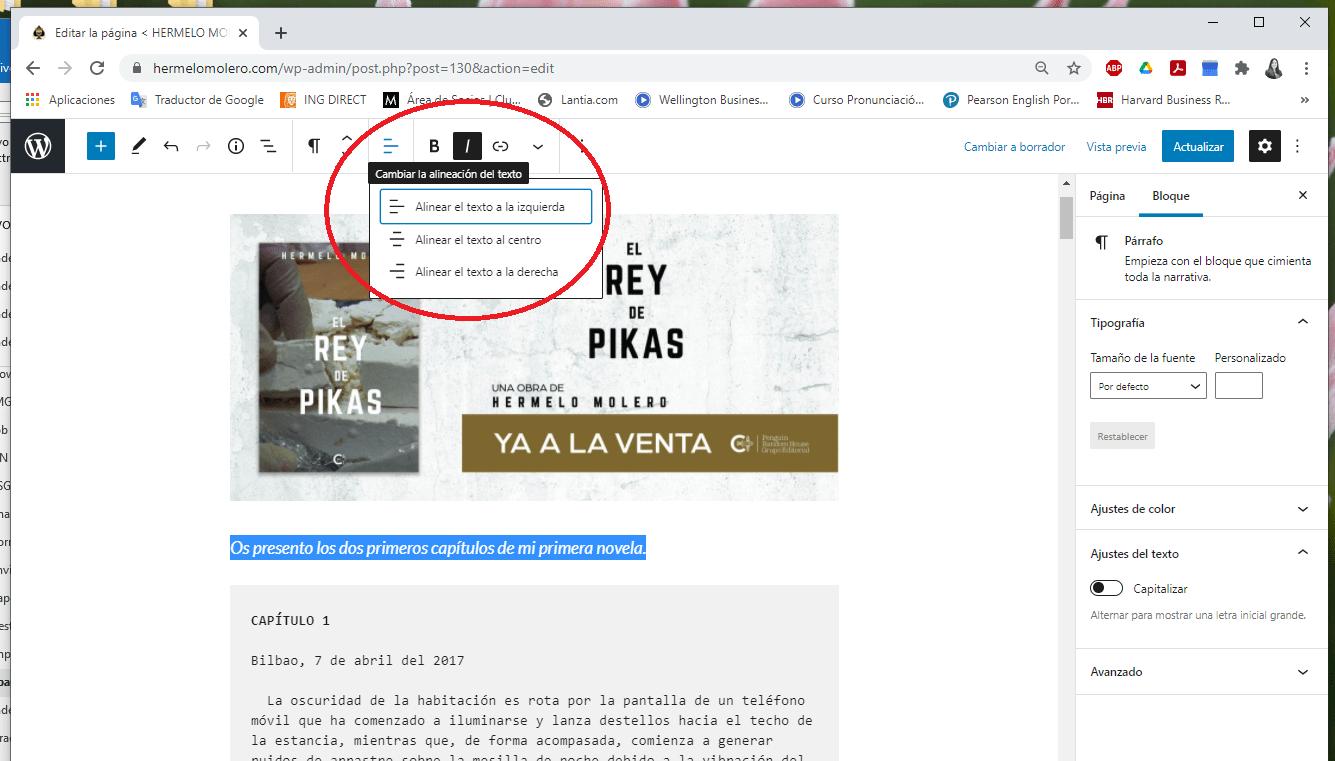The height and width of the screenshot is (761, 1335).
Task: Select Alinear el texto a la izquierda
Action: [x=486, y=207]
